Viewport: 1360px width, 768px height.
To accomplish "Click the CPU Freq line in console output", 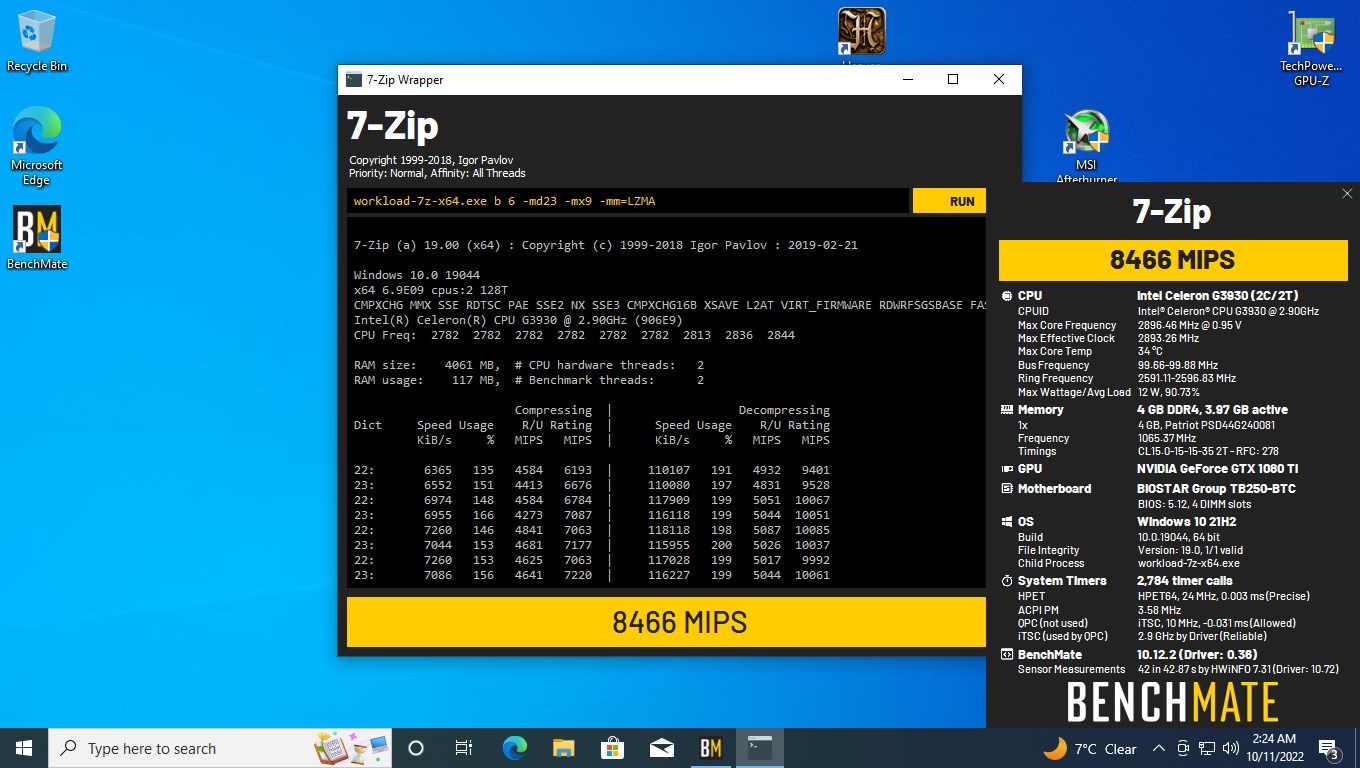I will [574, 335].
